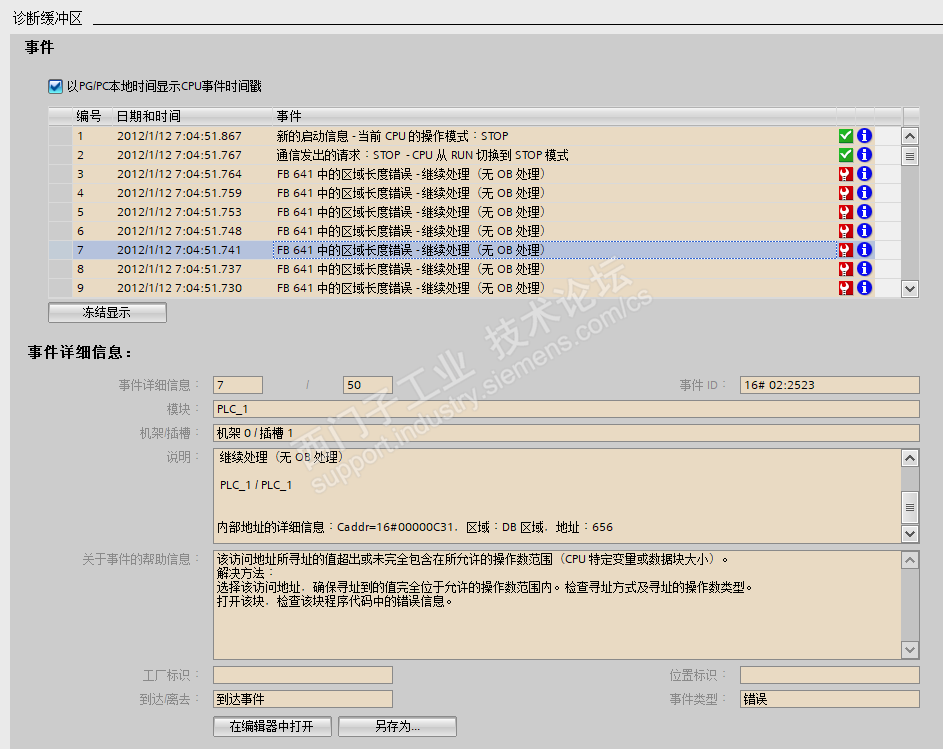Screen dimensions: 943x749
Task: Click 事件 column header in event table
Action: pos(554,116)
